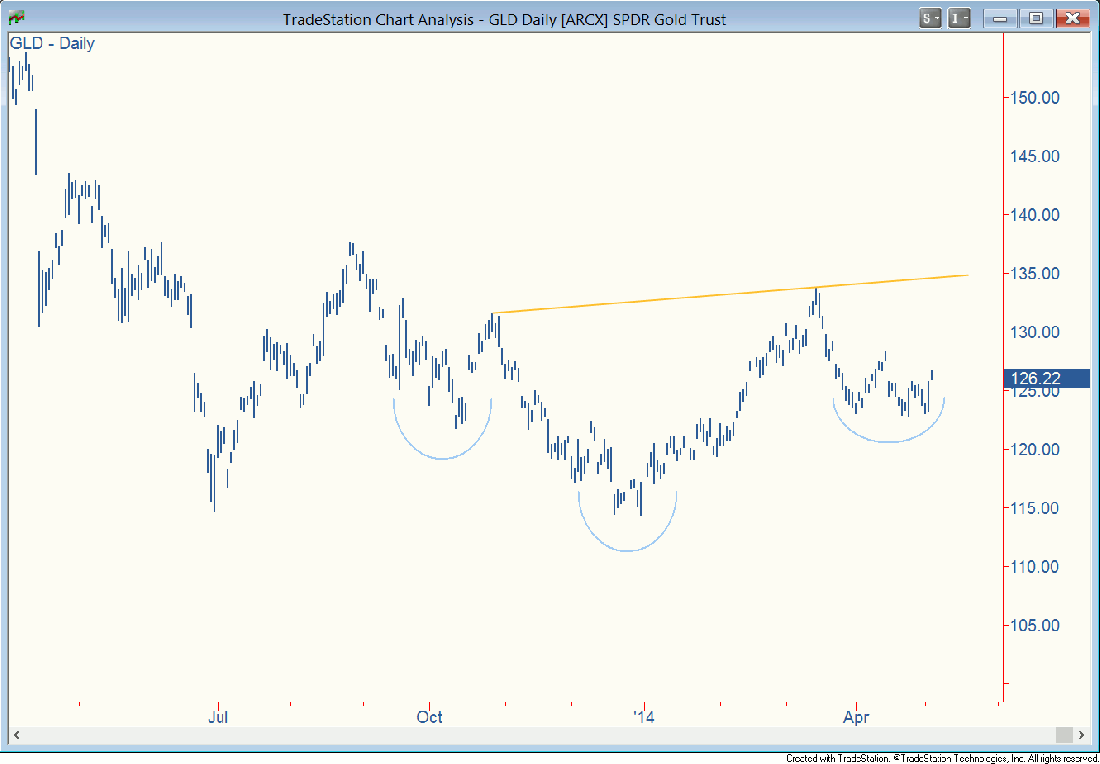Click the Oct label on time axis
1100x764 pixels.
[x=430, y=717]
